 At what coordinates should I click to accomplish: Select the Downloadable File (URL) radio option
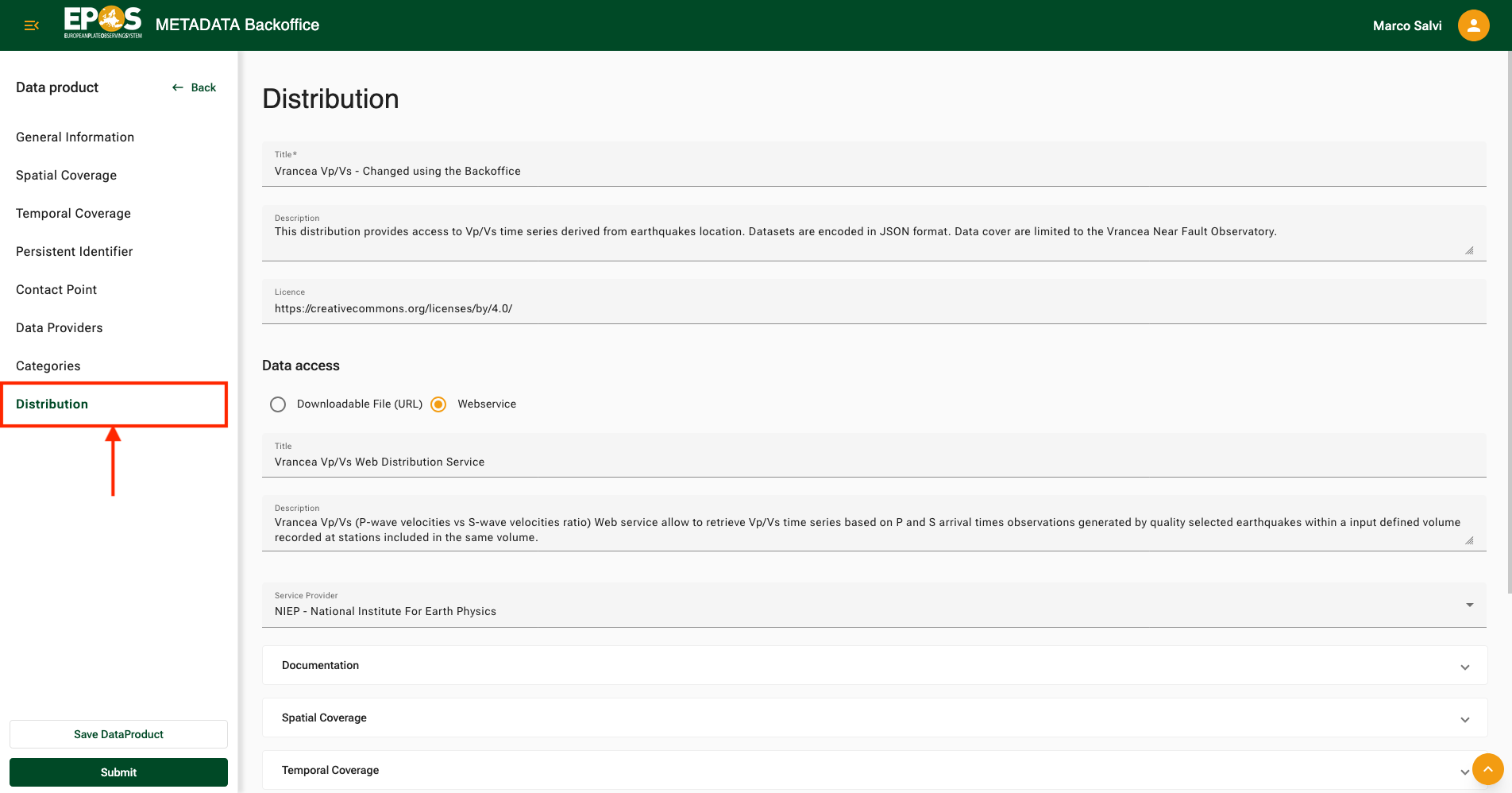click(278, 404)
